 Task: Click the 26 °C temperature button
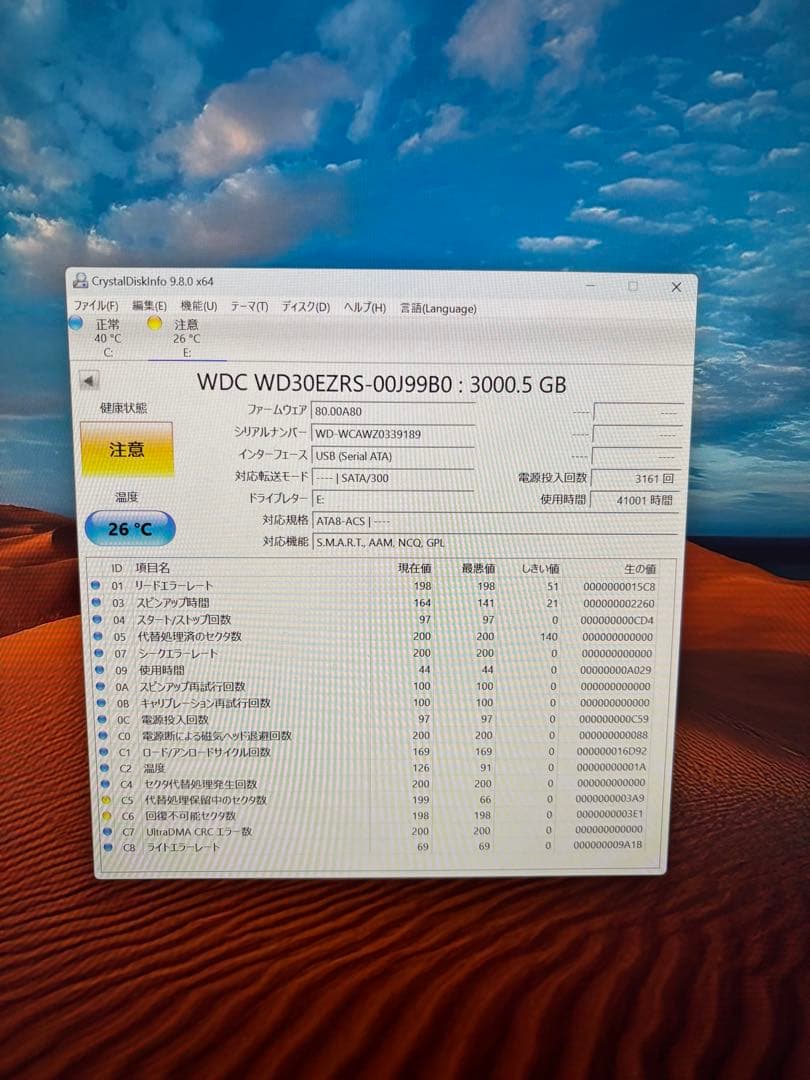pyautogui.click(x=129, y=528)
